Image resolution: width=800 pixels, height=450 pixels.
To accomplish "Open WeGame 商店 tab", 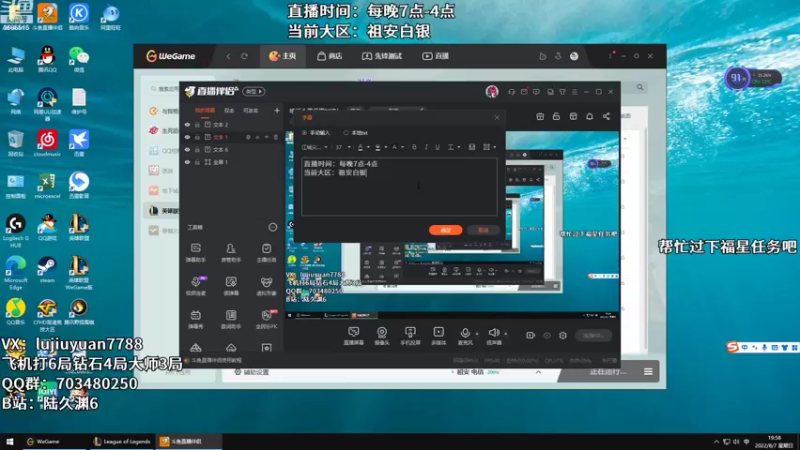I will [x=330, y=56].
